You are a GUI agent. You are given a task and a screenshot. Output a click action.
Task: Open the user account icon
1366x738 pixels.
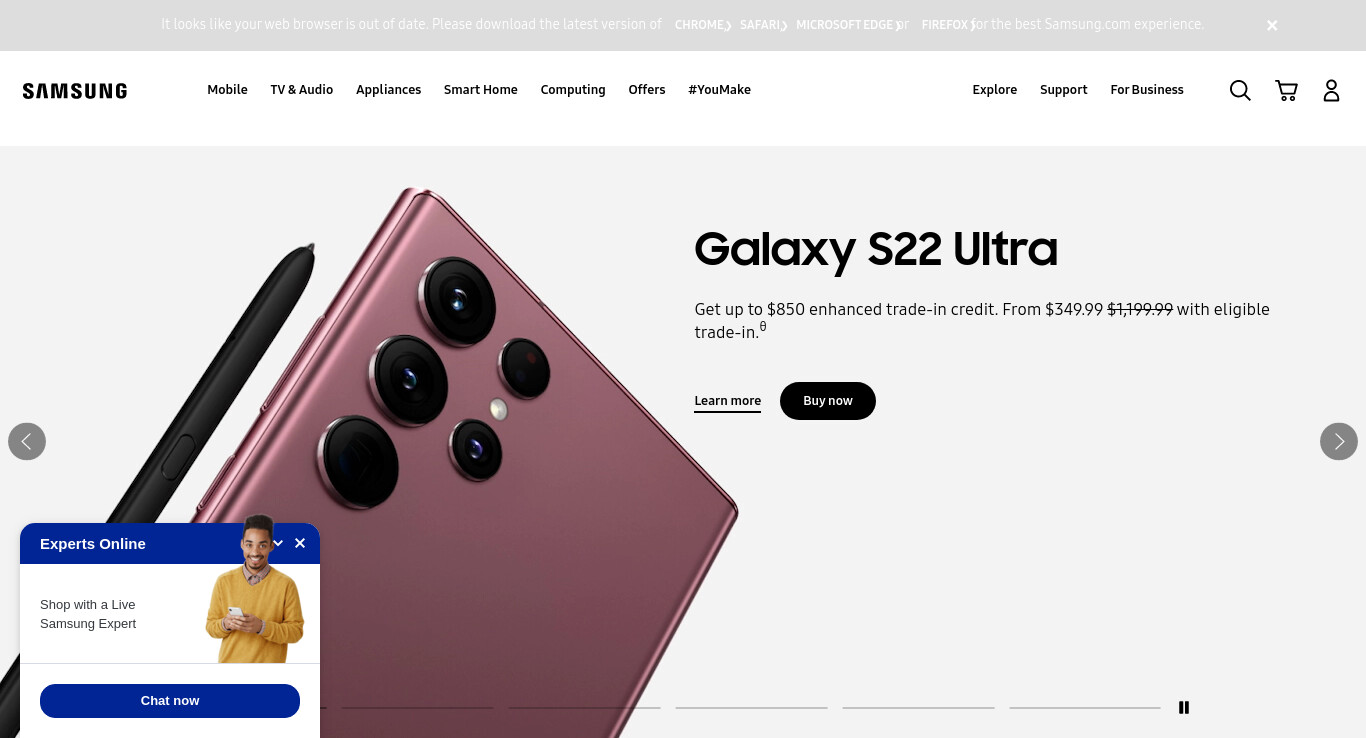click(x=1331, y=90)
